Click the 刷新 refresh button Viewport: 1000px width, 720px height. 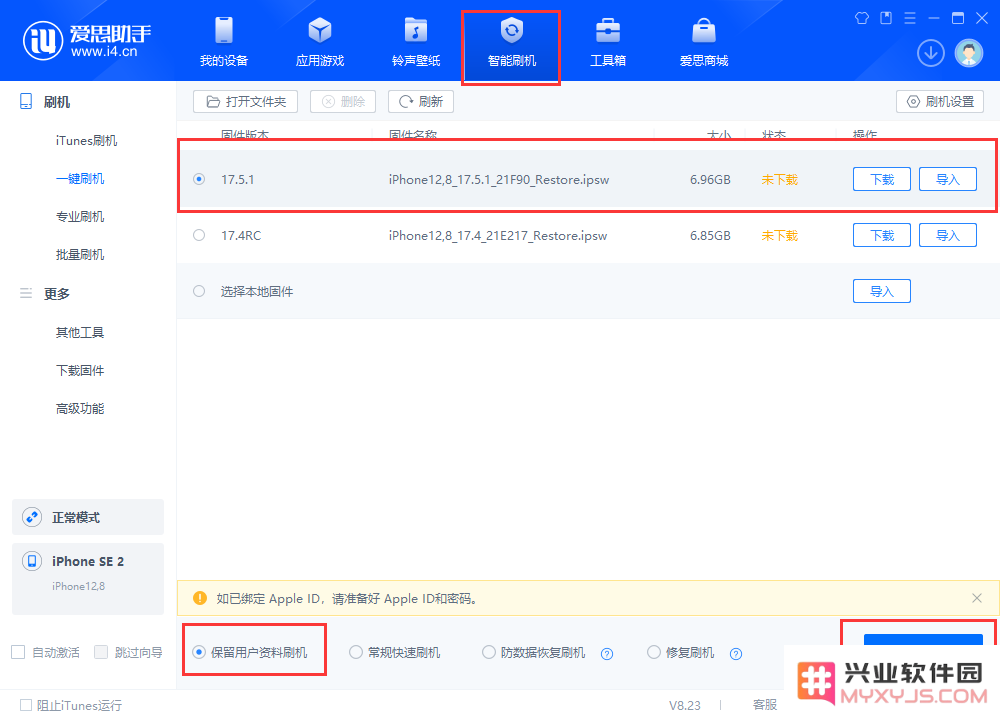(421, 101)
